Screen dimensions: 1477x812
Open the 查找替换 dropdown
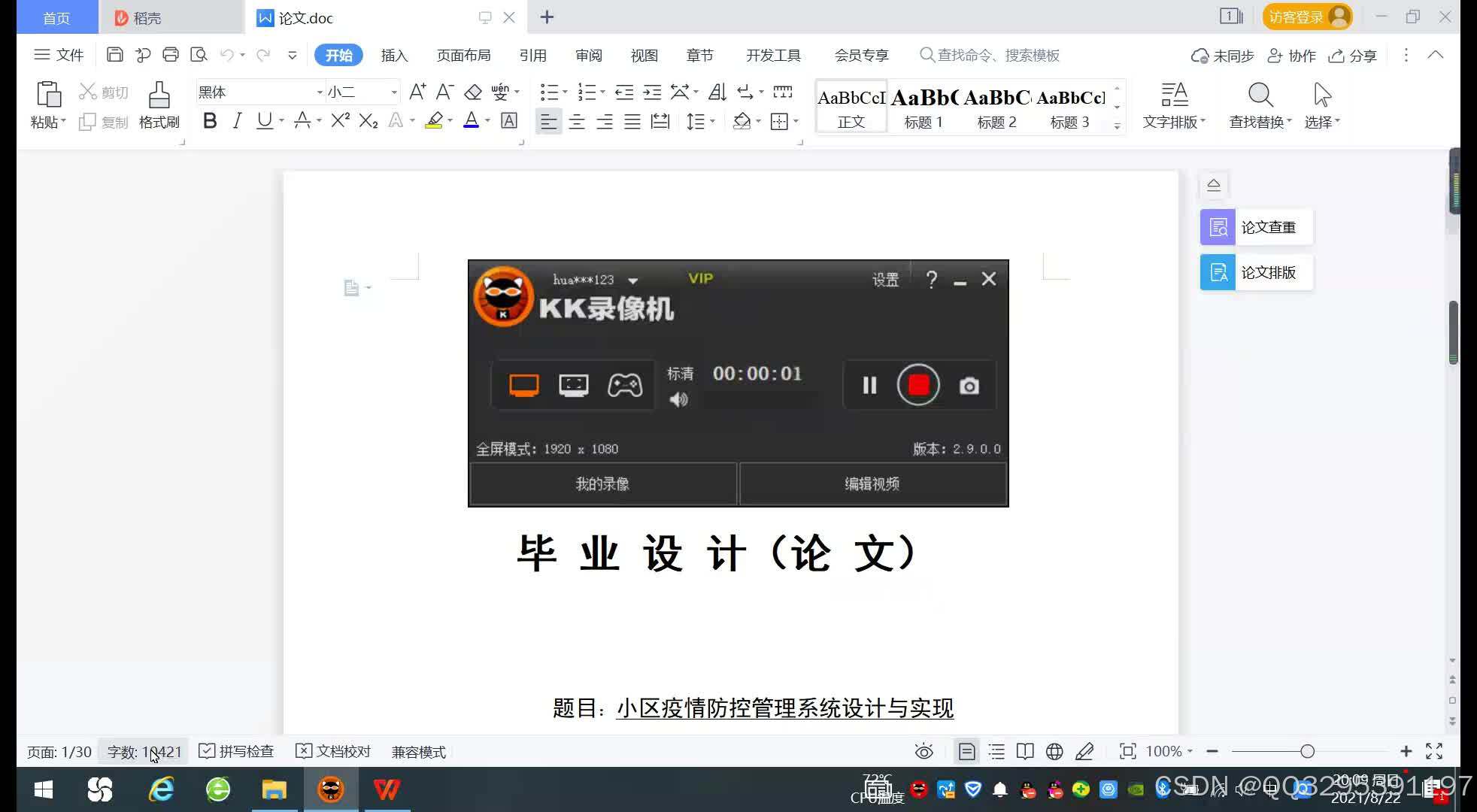click(x=1260, y=122)
